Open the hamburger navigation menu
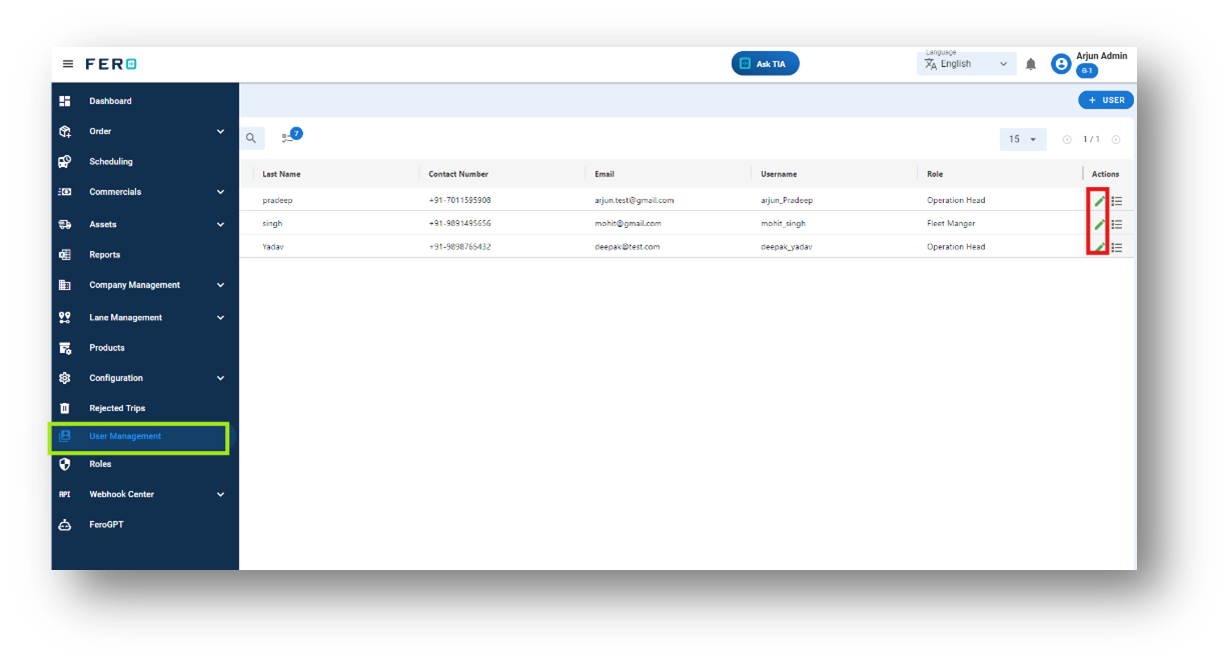The height and width of the screenshot is (665, 1232). [x=68, y=64]
